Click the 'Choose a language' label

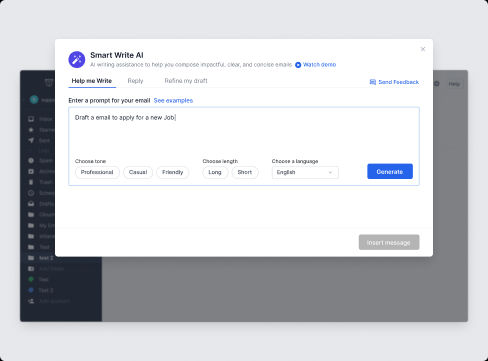(295, 161)
